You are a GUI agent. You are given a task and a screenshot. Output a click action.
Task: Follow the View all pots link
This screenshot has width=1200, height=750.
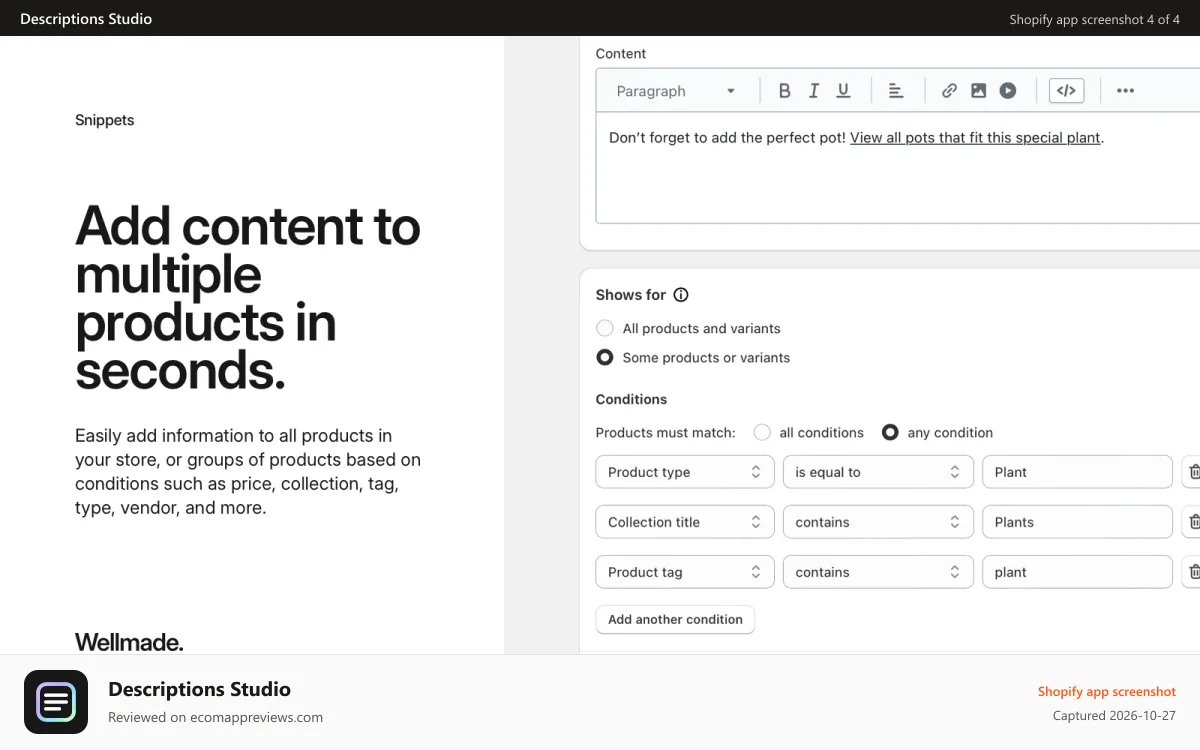tap(975, 138)
